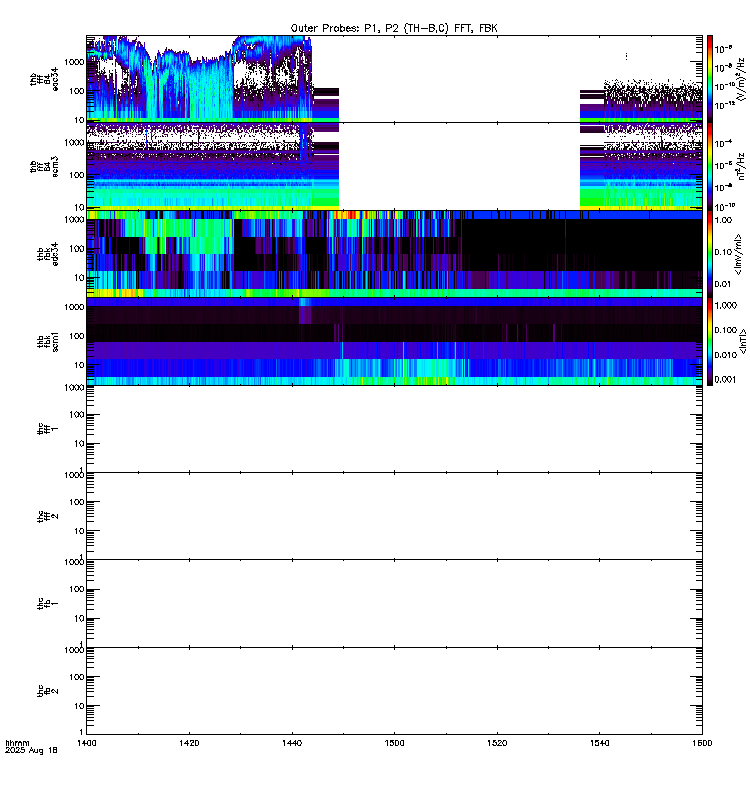The height and width of the screenshot is (800, 750).
Task: Select the thc fff 1 panel label
Action: tap(47, 429)
